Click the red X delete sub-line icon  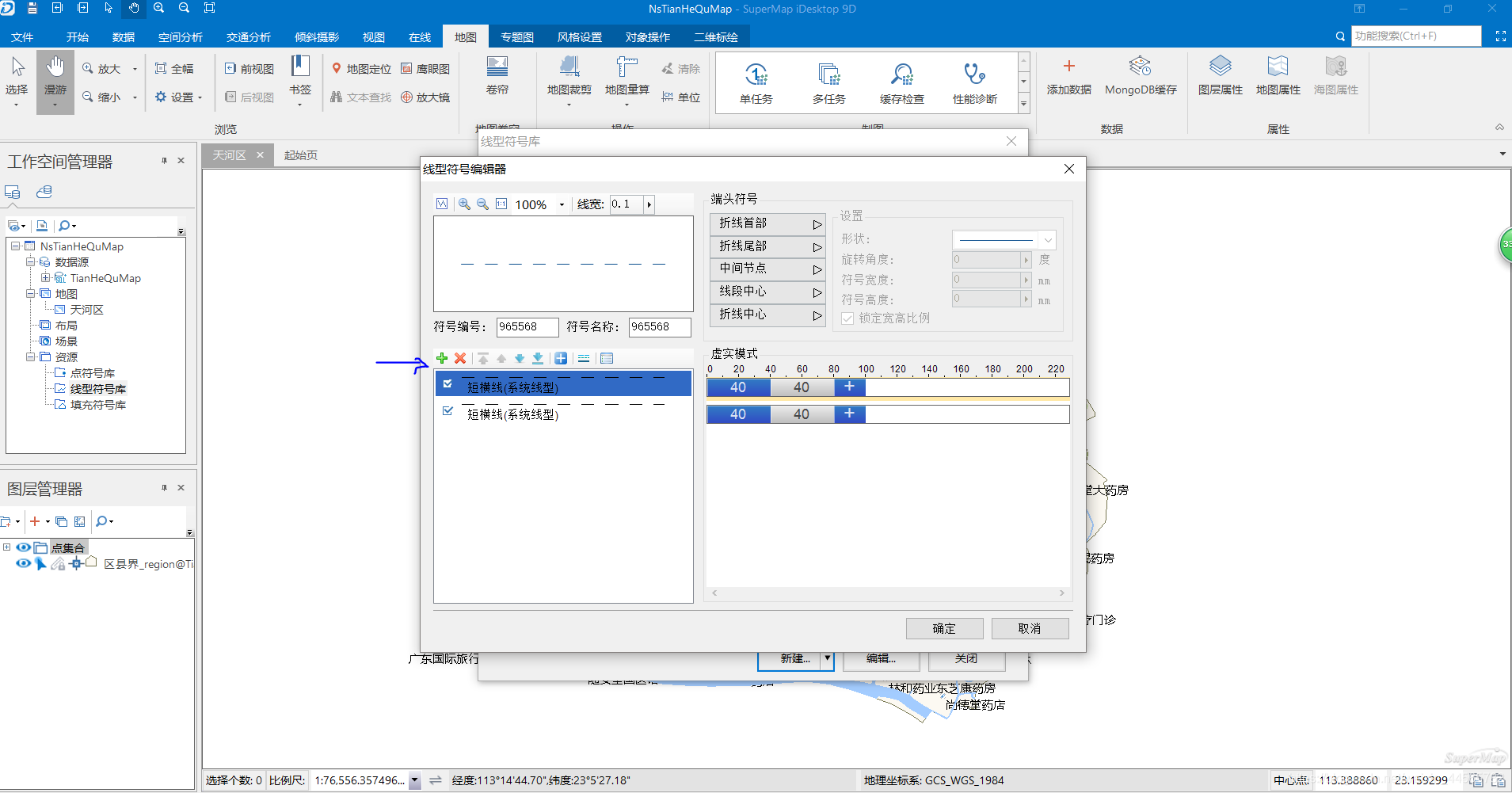click(460, 359)
